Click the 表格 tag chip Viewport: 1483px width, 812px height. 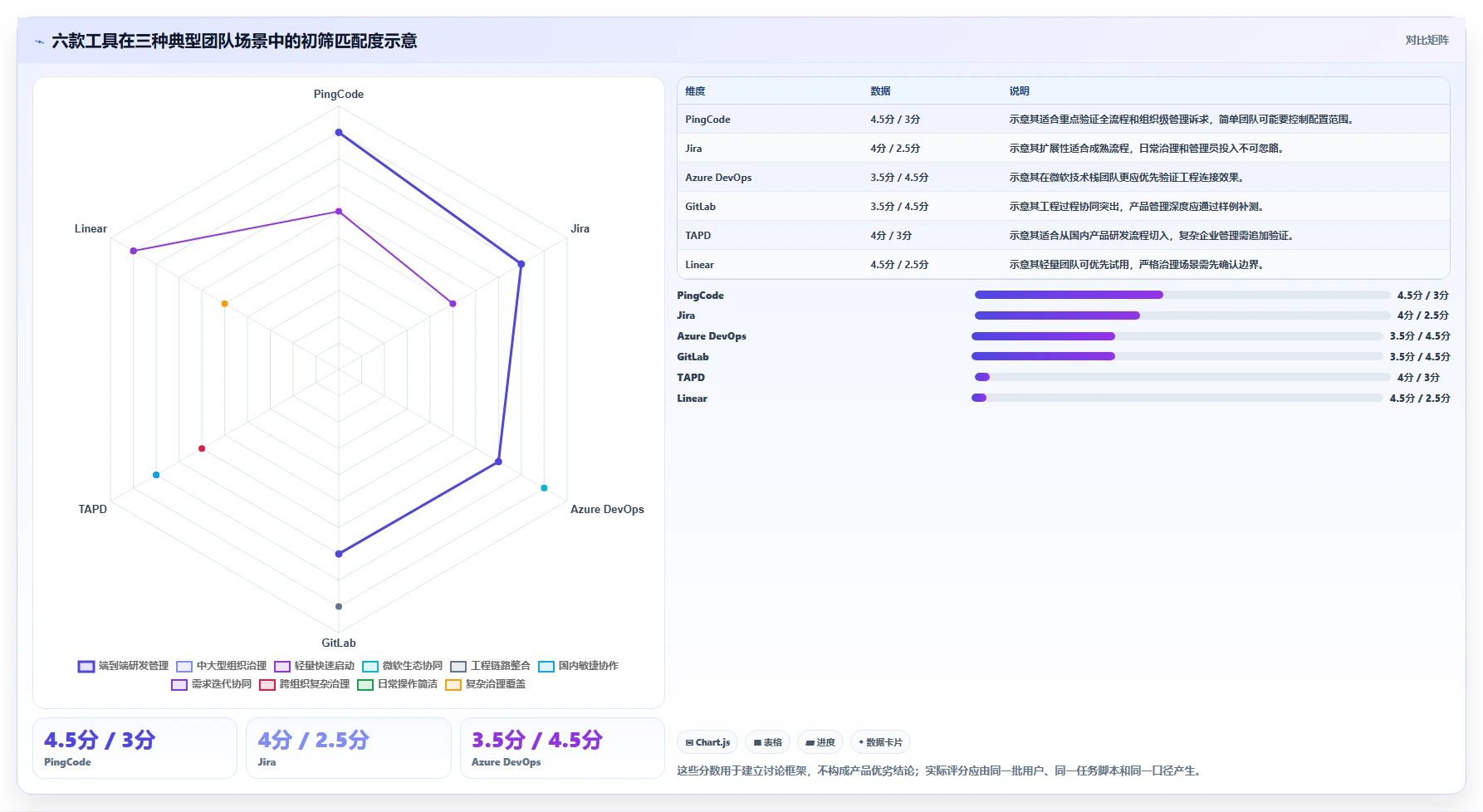[767, 742]
